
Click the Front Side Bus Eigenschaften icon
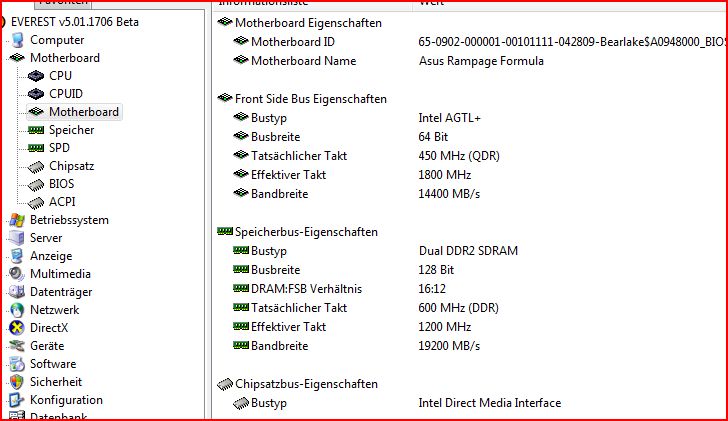(225, 97)
